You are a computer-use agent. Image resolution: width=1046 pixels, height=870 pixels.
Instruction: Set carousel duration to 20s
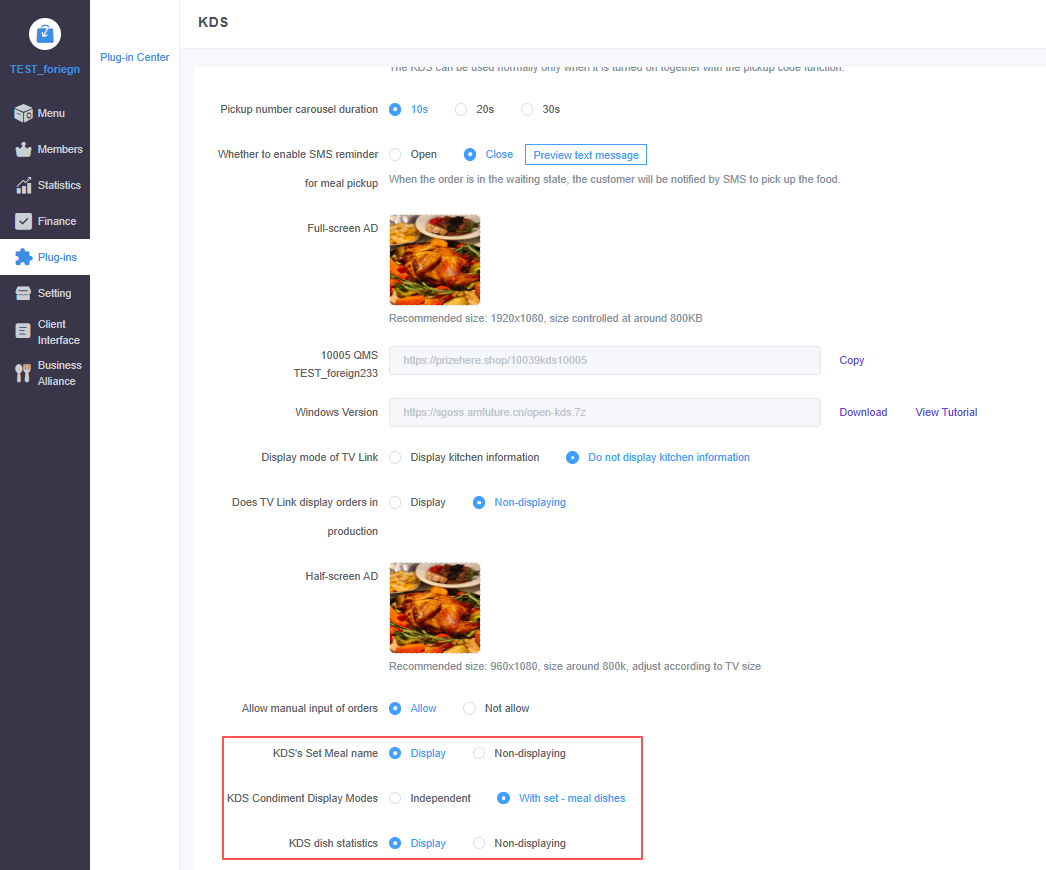461,109
